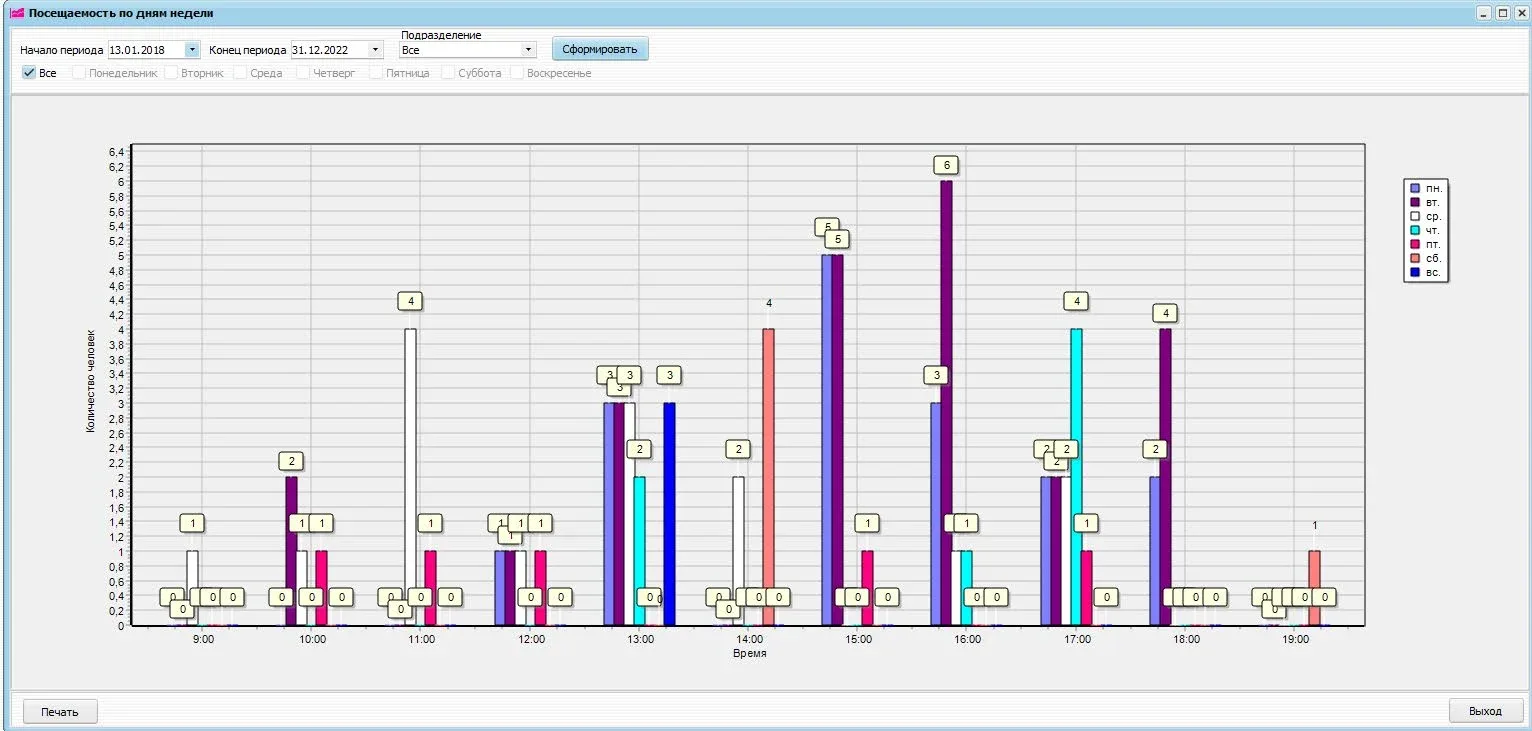The height and width of the screenshot is (731, 1532).
Task: Click the pink "пт." legend swatch
Action: (1415, 244)
